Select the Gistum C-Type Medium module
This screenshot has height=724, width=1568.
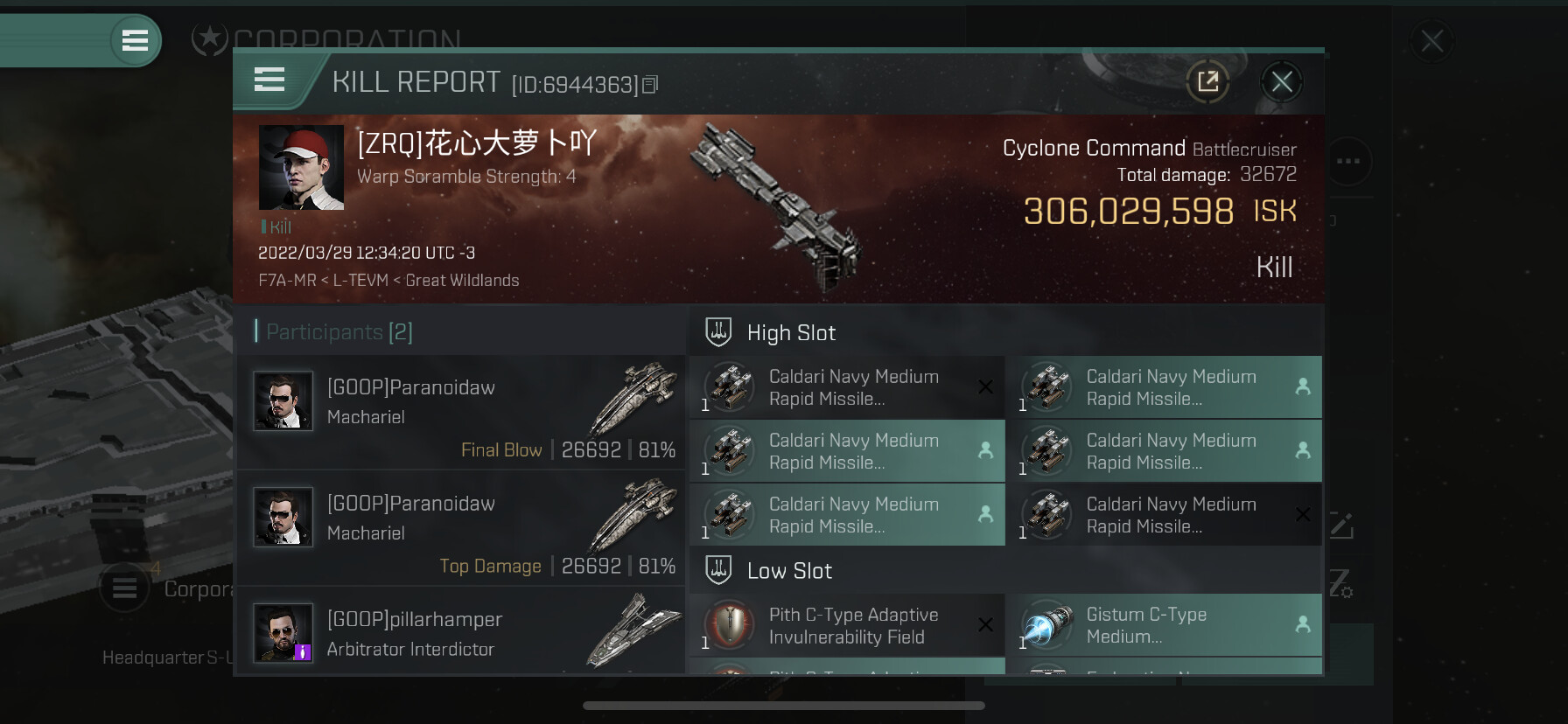point(1164,626)
